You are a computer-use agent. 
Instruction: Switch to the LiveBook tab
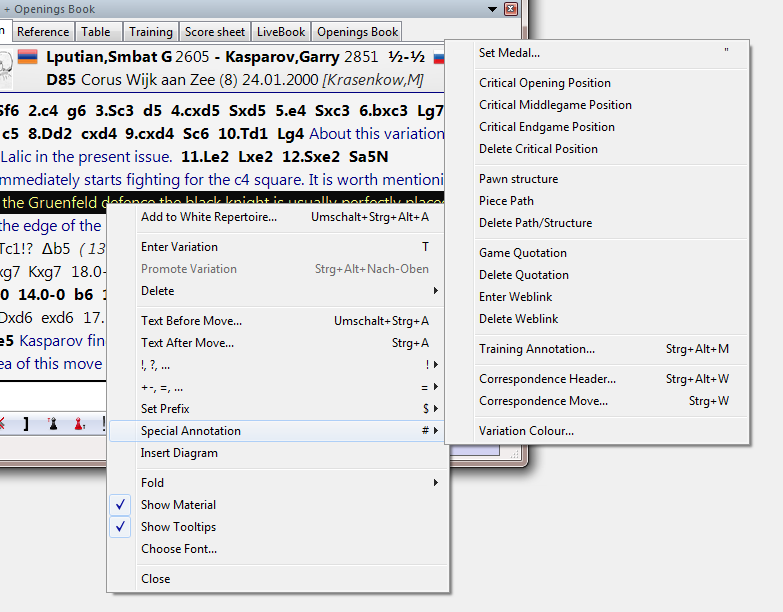[x=281, y=32]
